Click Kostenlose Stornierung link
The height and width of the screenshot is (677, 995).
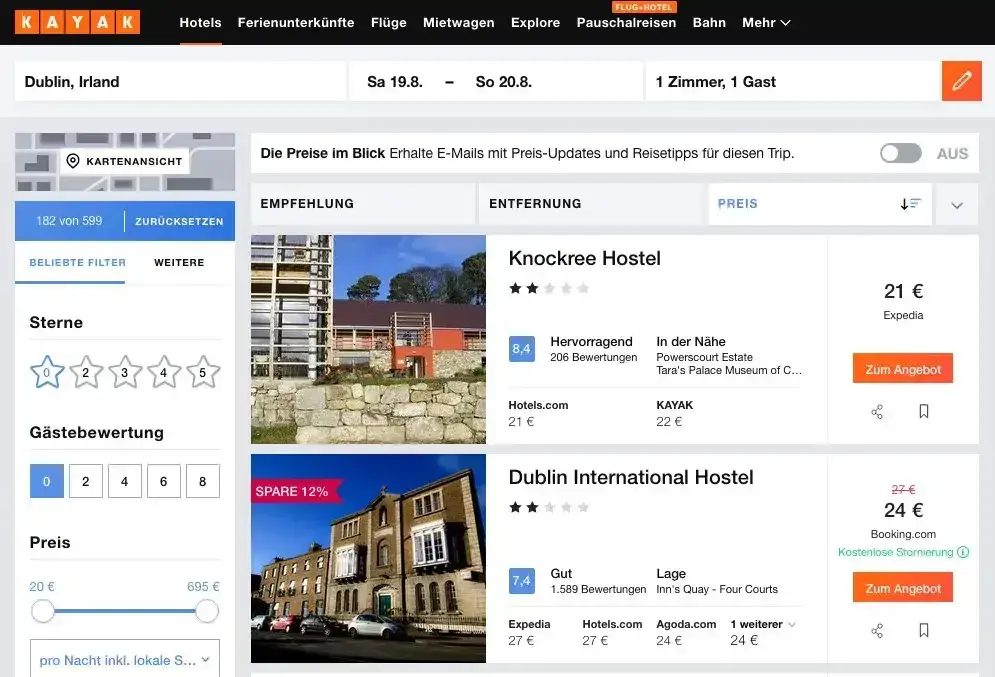895,552
